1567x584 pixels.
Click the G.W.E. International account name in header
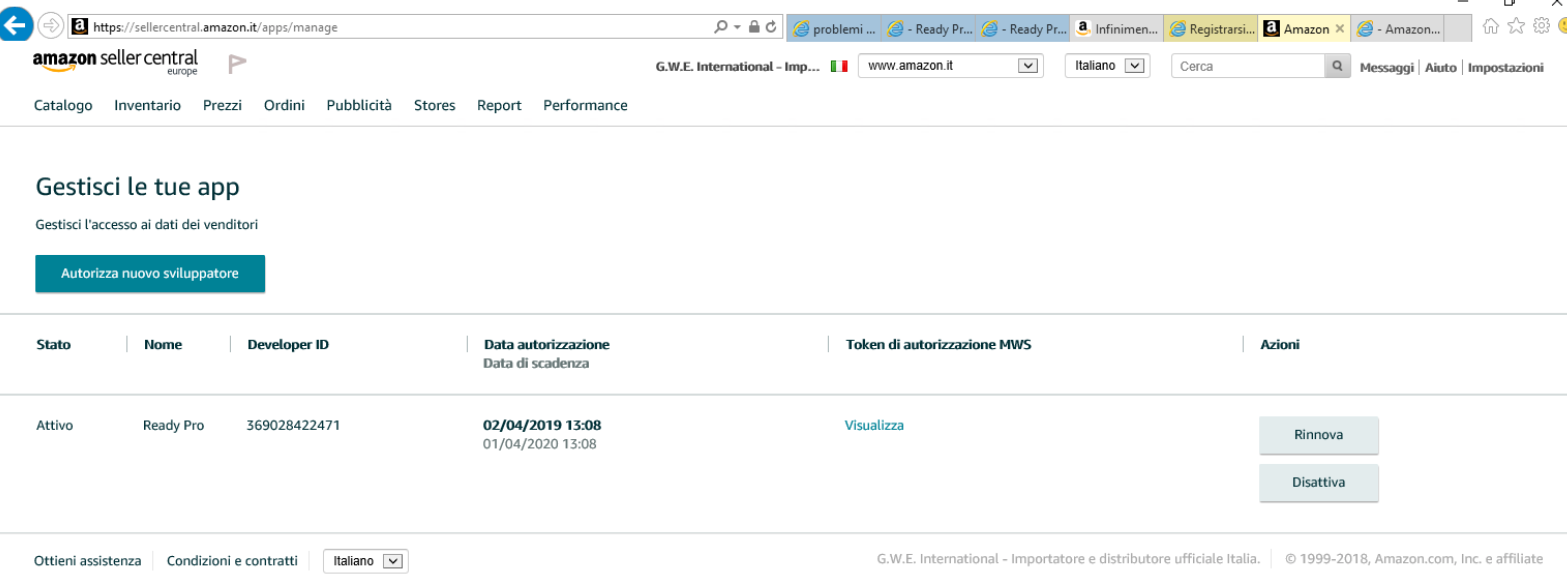click(737, 67)
